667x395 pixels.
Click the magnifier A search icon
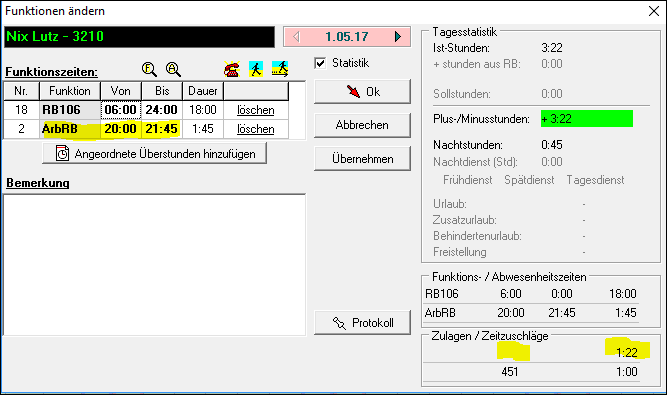point(173,69)
